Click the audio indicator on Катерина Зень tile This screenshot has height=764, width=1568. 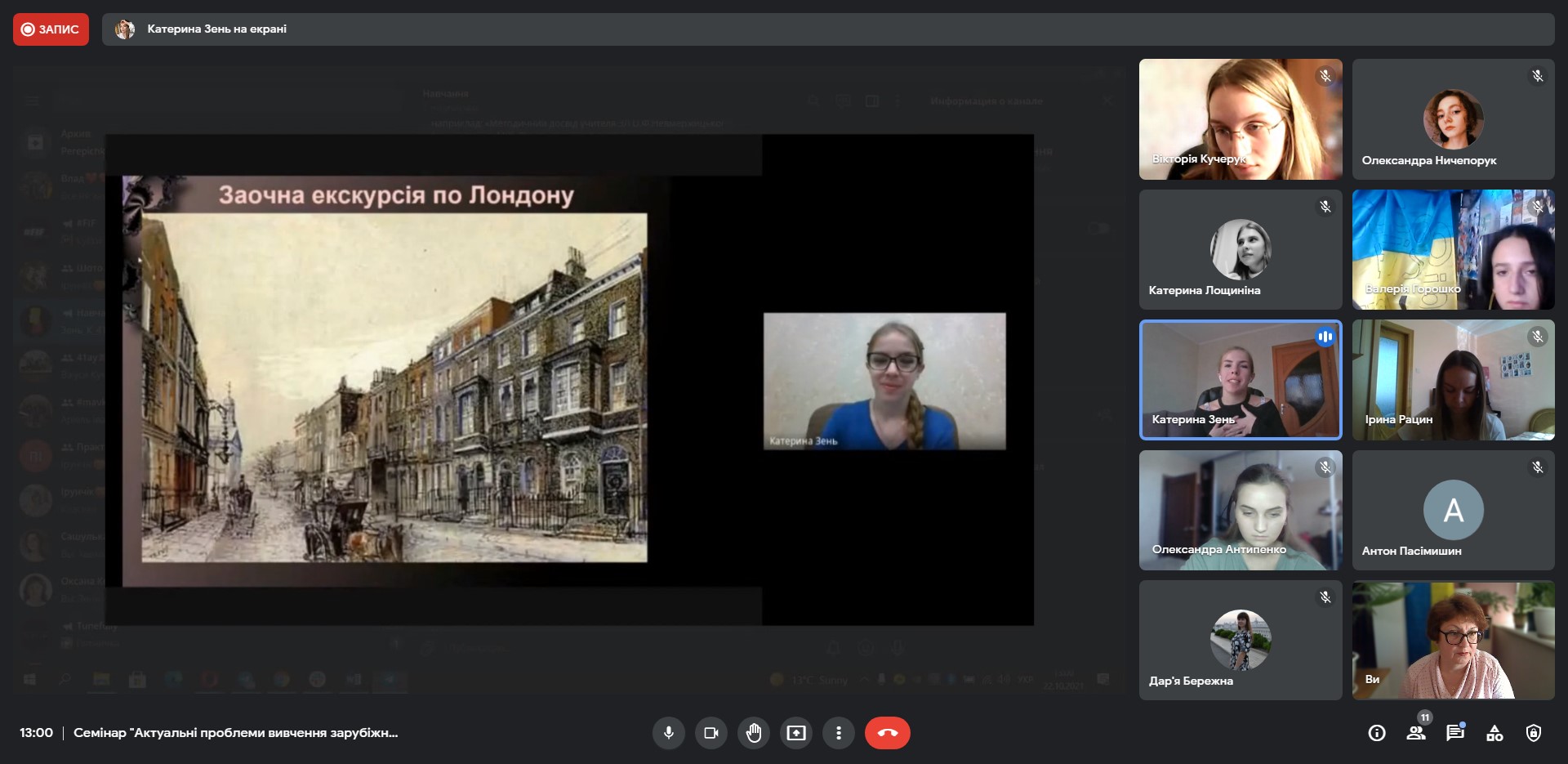click(1325, 337)
